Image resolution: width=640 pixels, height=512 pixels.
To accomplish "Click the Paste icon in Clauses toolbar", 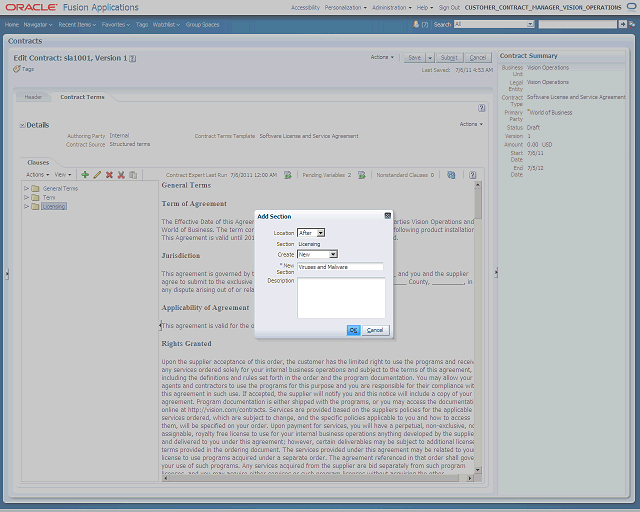I will click(133, 175).
